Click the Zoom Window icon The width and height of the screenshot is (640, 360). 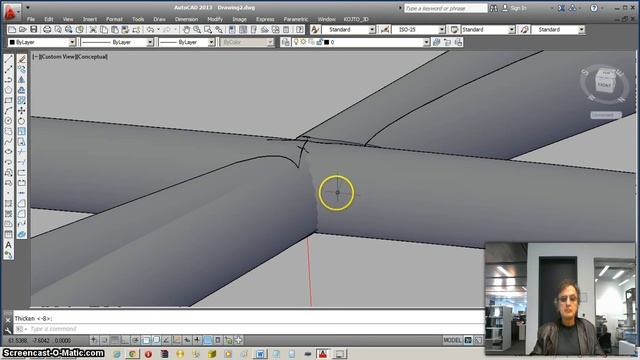point(208,29)
